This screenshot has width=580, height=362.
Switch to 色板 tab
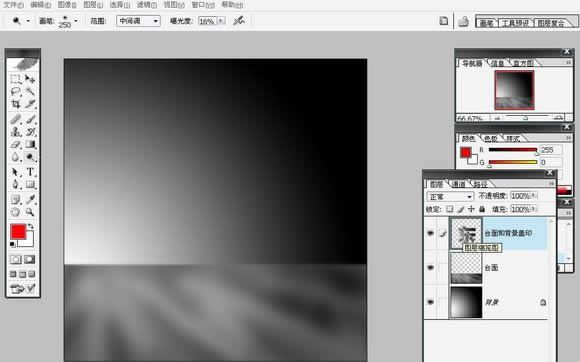coord(491,139)
